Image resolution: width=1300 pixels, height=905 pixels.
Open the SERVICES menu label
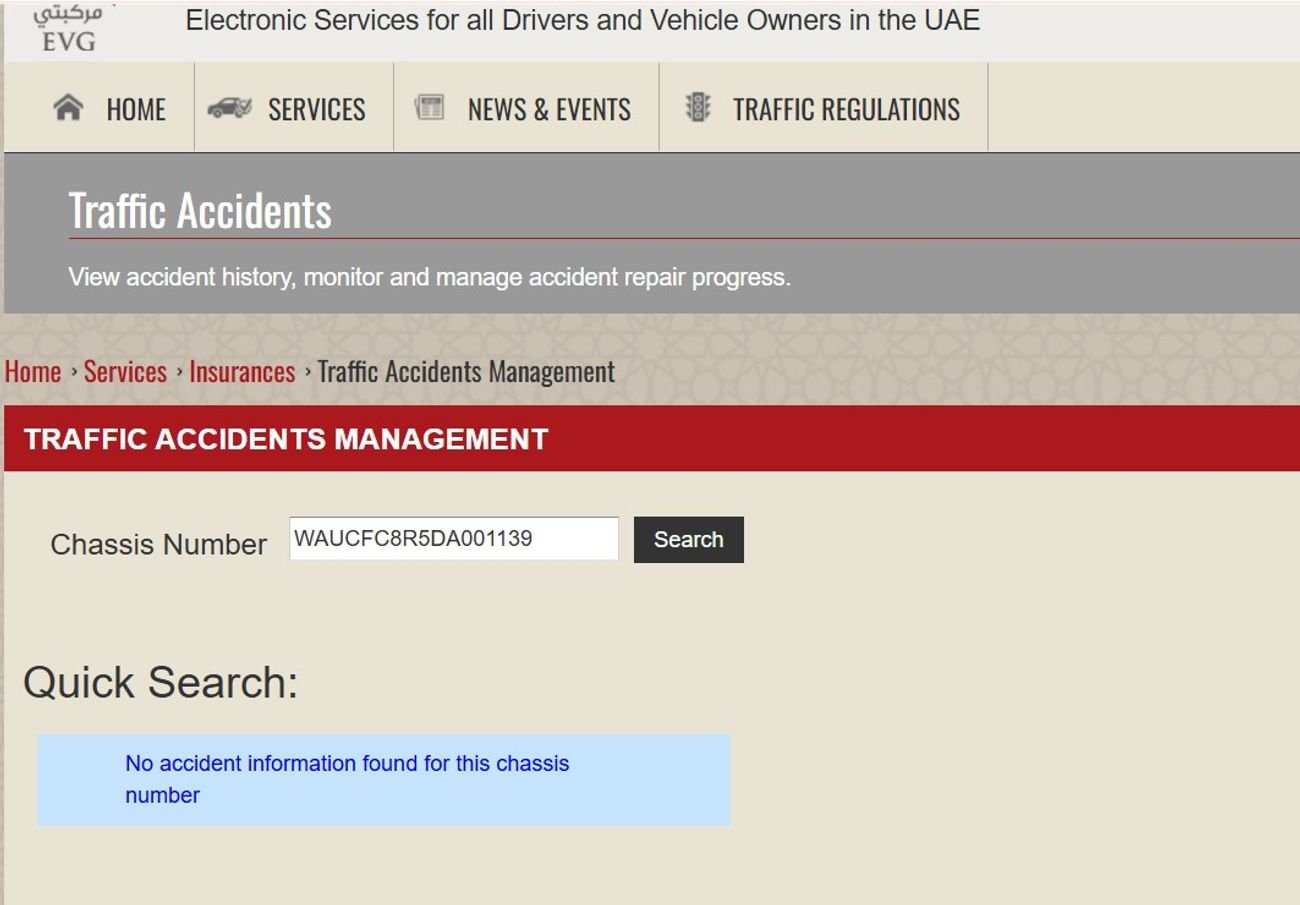316,109
